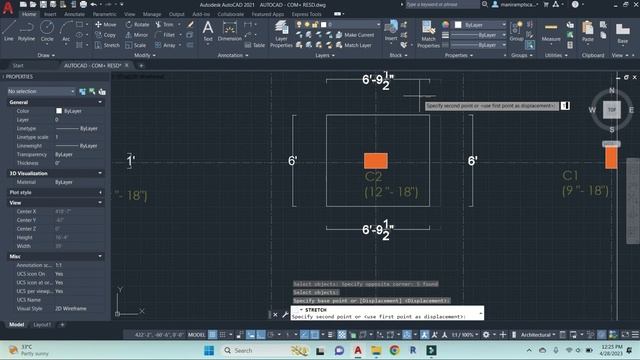The width and height of the screenshot is (640, 360).
Task: Activate the Trim command
Action: (164, 24)
